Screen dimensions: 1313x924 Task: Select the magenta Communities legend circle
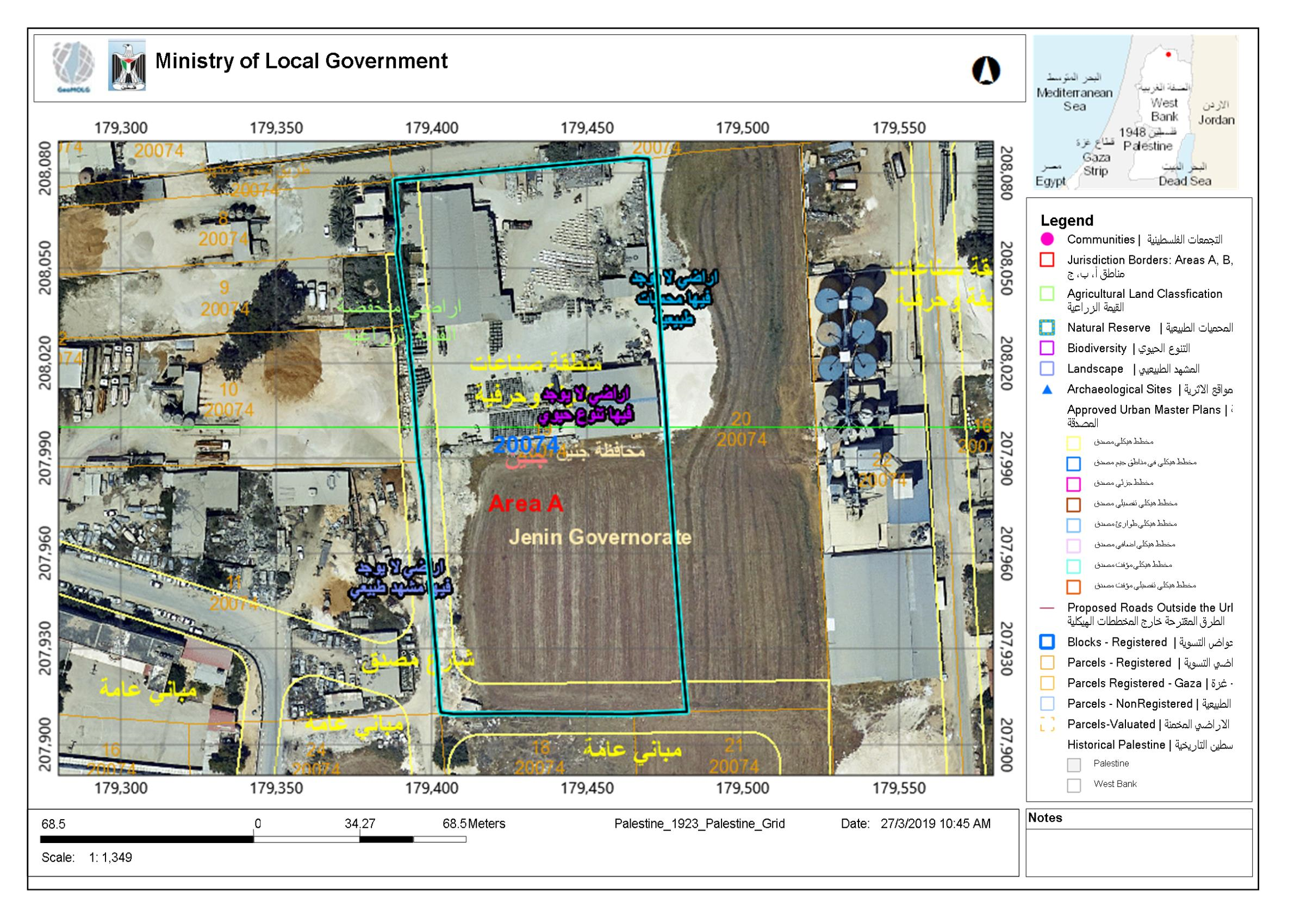click(x=1047, y=240)
